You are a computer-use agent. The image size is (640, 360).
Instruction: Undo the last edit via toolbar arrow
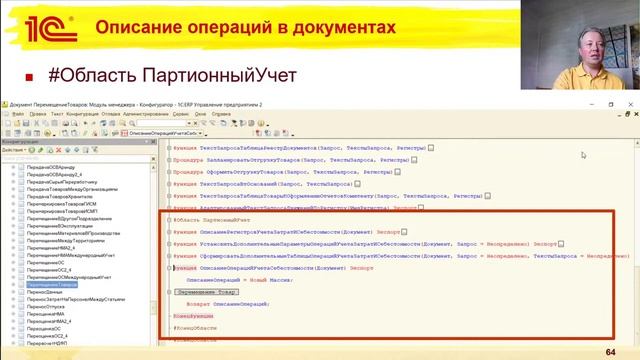coord(85,123)
